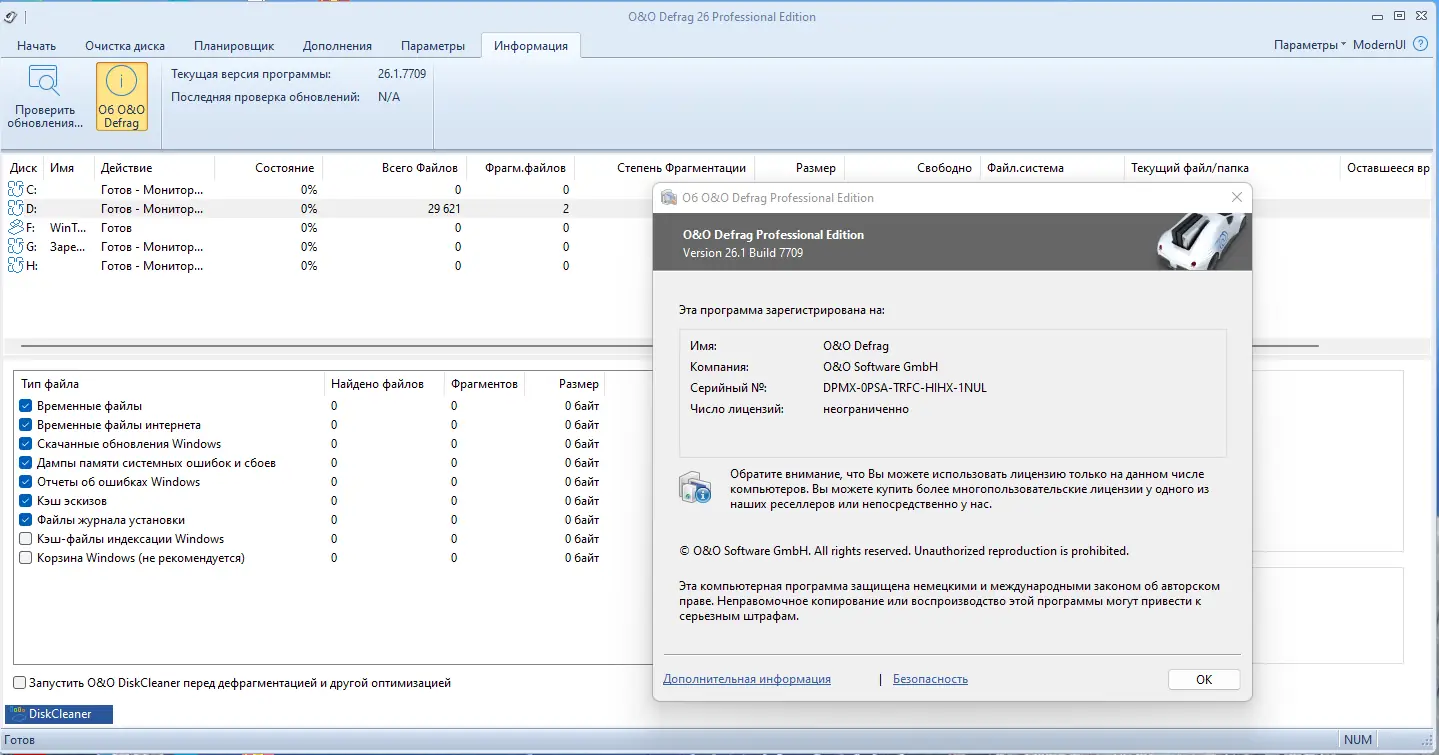The image size is (1439, 755).
Task: Click the license info icon in dialog
Action: (x=695, y=487)
